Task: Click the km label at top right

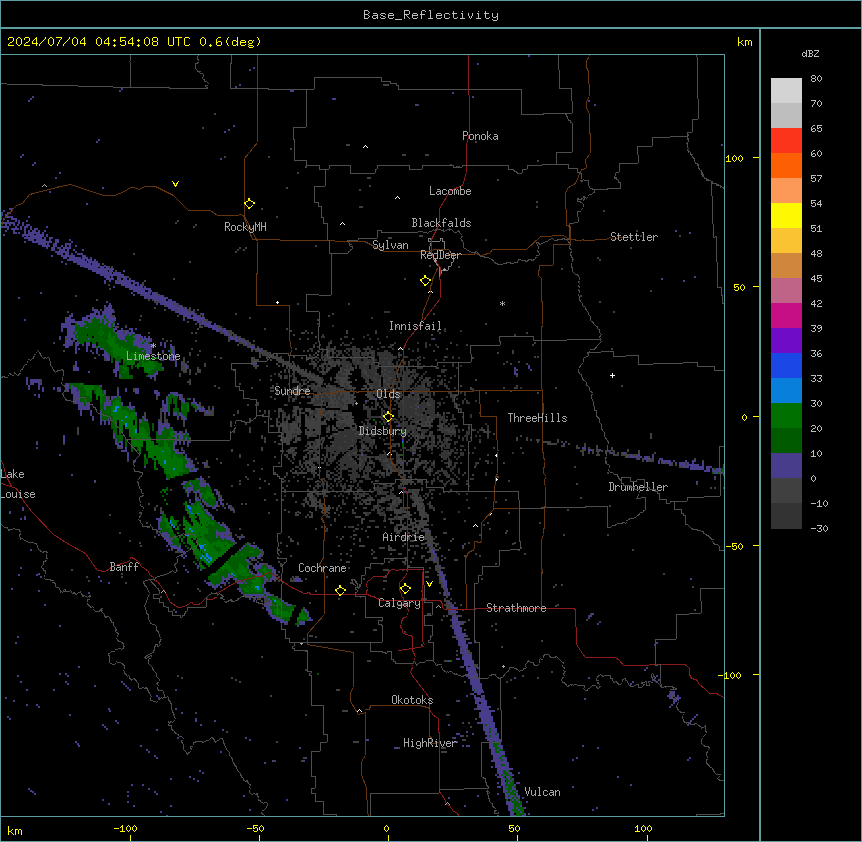Action: (745, 42)
